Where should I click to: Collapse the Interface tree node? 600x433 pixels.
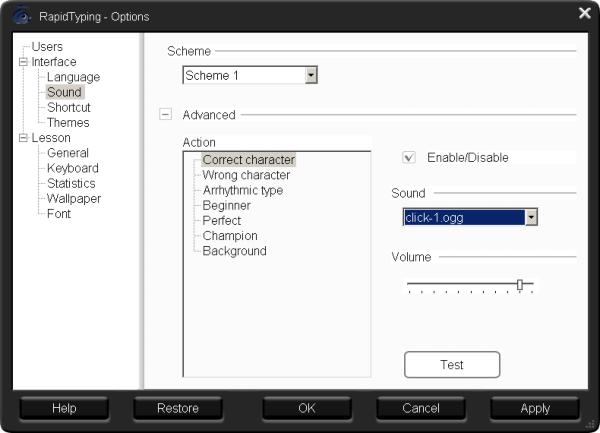pyautogui.click(x=23, y=62)
